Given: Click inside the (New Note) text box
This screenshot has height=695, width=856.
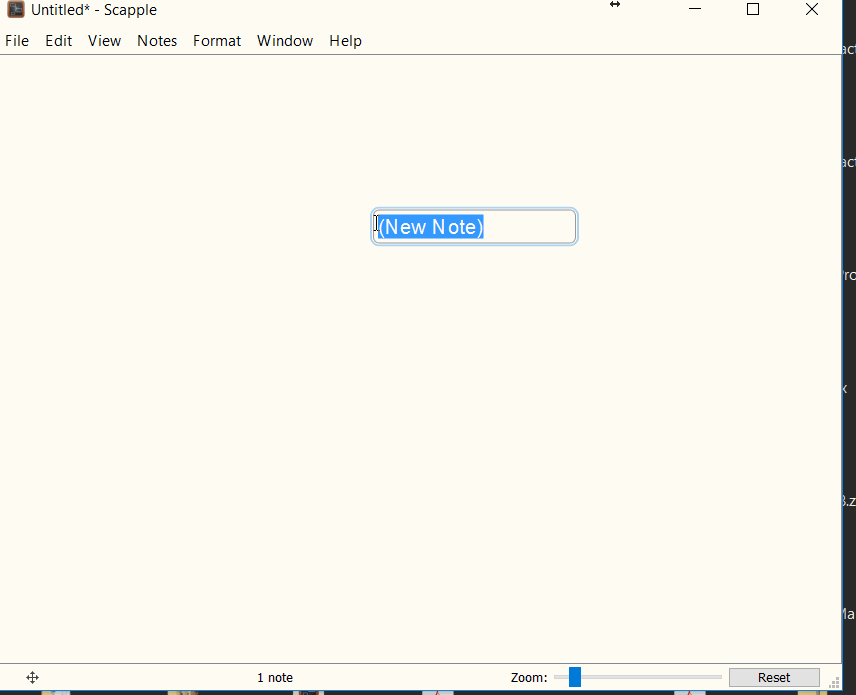Looking at the screenshot, I should pos(474,227).
